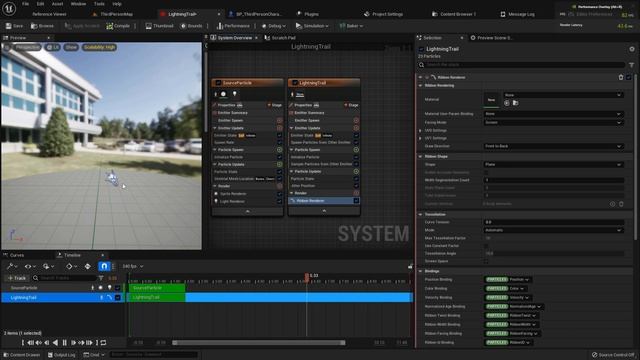Click pause in timeline playback controls
This screenshot has height=360, width=640.
(x=64, y=343)
